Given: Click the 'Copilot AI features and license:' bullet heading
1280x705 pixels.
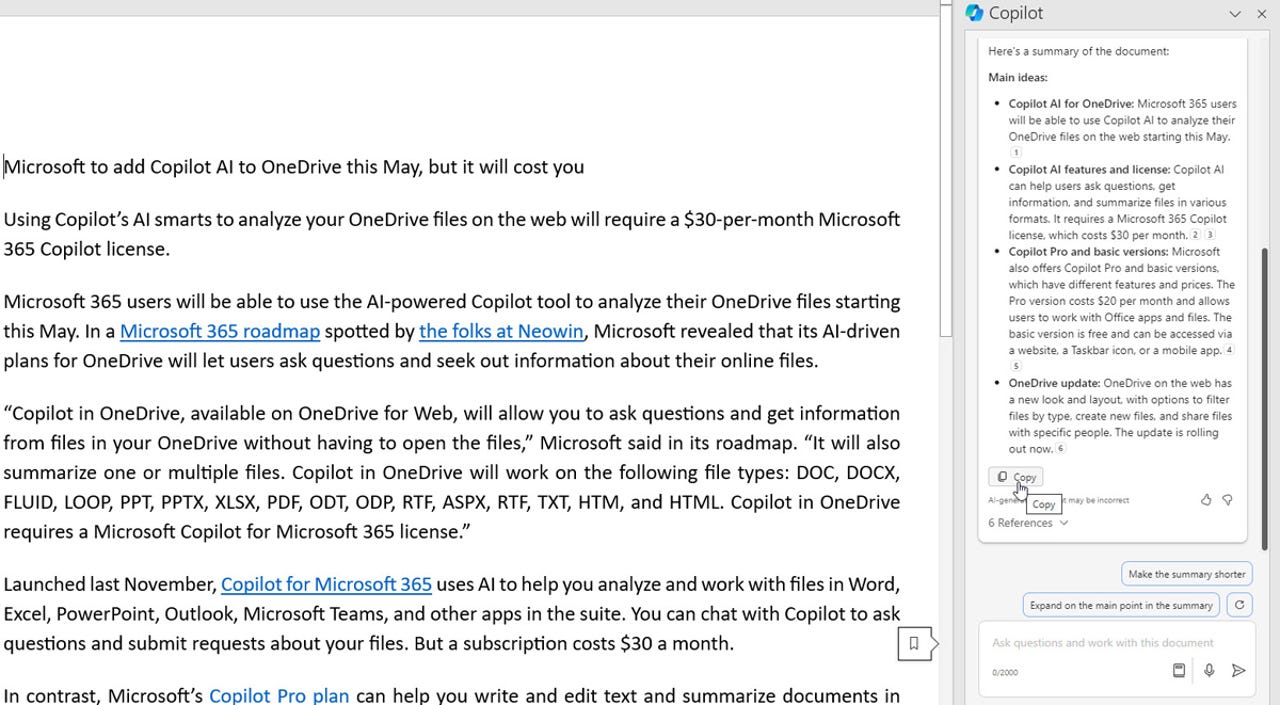Looking at the screenshot, I should pos(1090,170).
